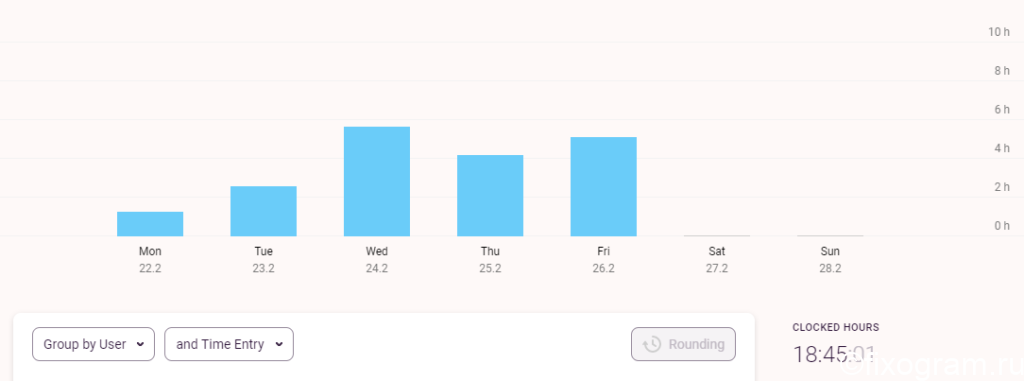Click the tallest bar for Wednesday

click(377, 182)
